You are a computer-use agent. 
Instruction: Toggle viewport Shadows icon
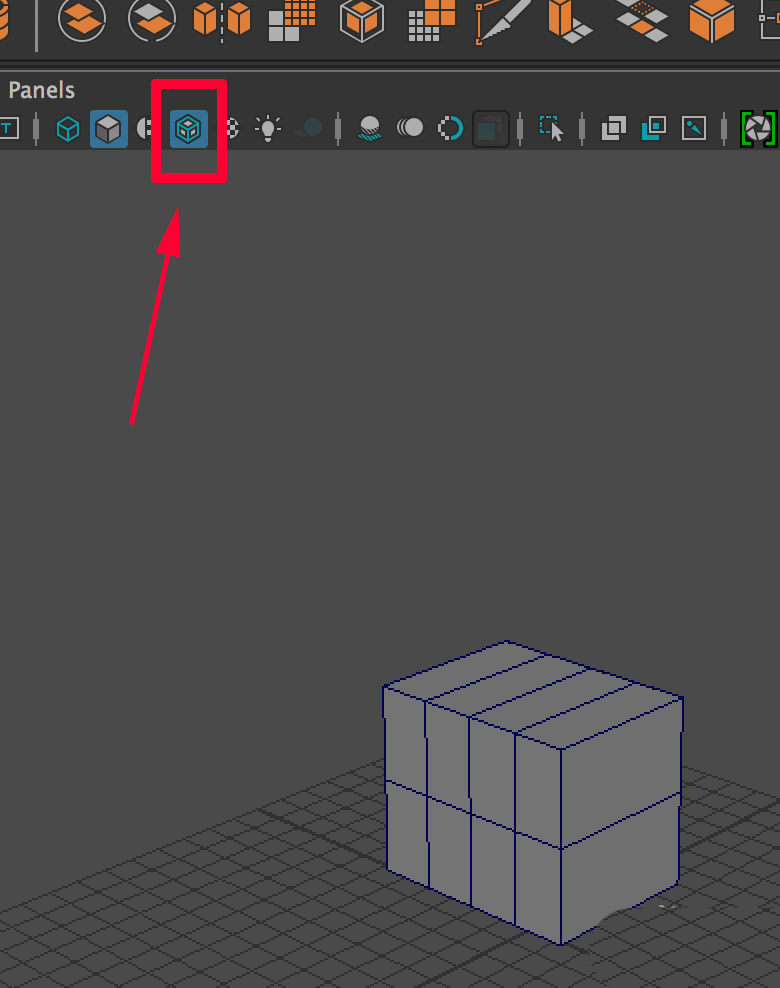coord(309,129)
